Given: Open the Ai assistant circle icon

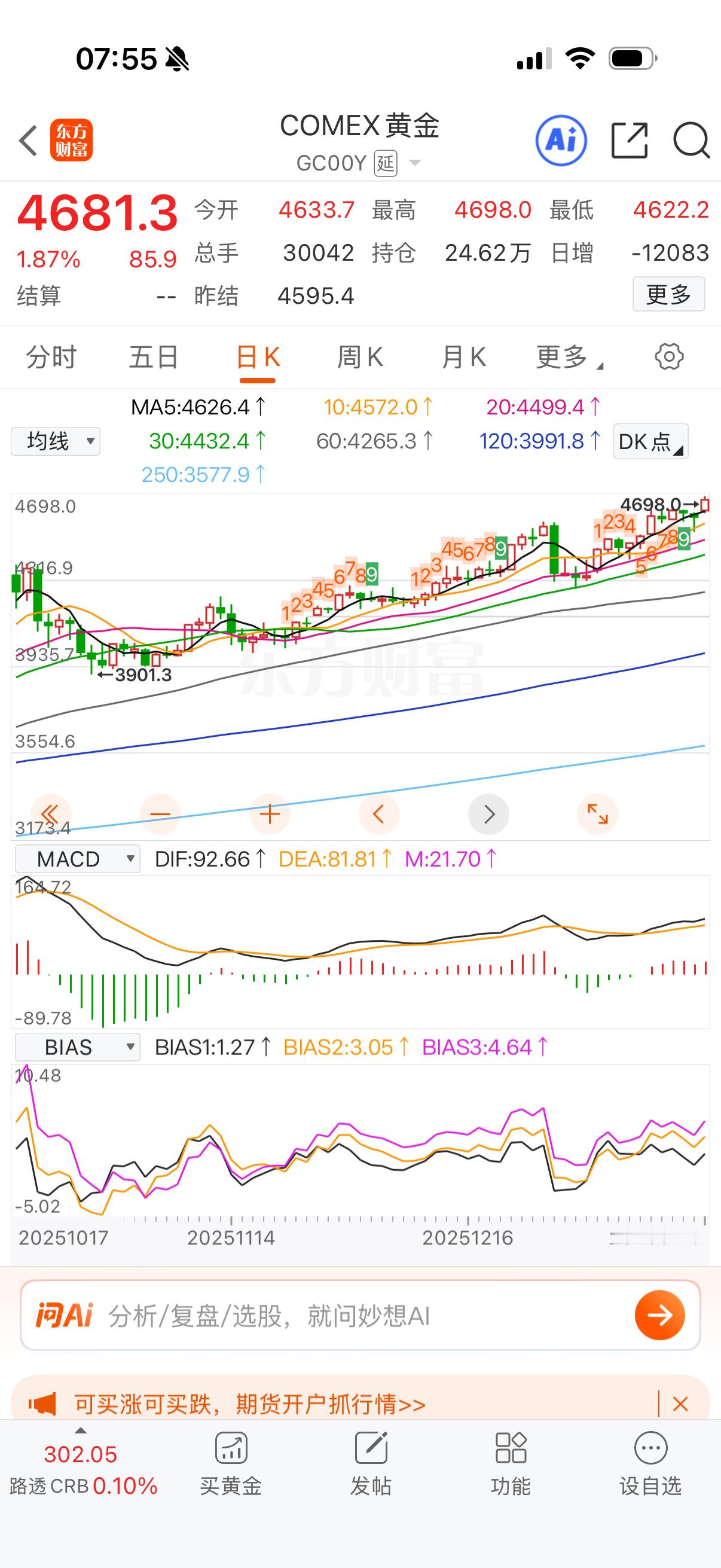Looking at the screenshot, I should coord(561,141).
